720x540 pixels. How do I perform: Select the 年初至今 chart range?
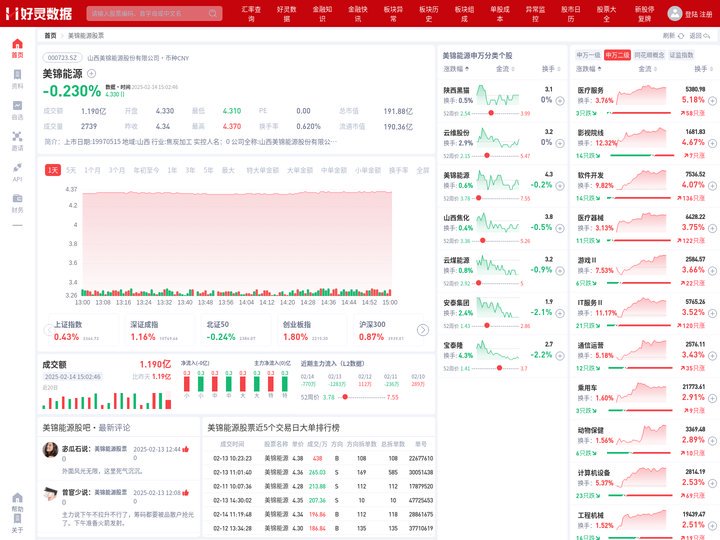point(146,170)
